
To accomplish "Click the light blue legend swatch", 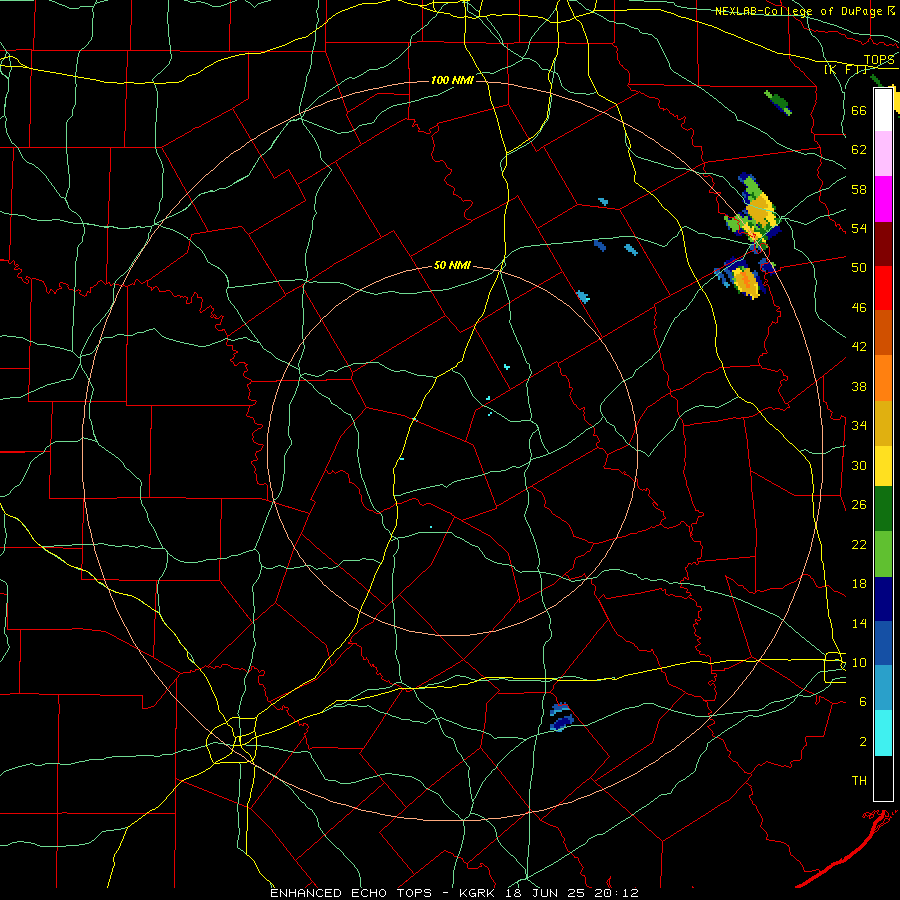I will (x=883, y=688).
